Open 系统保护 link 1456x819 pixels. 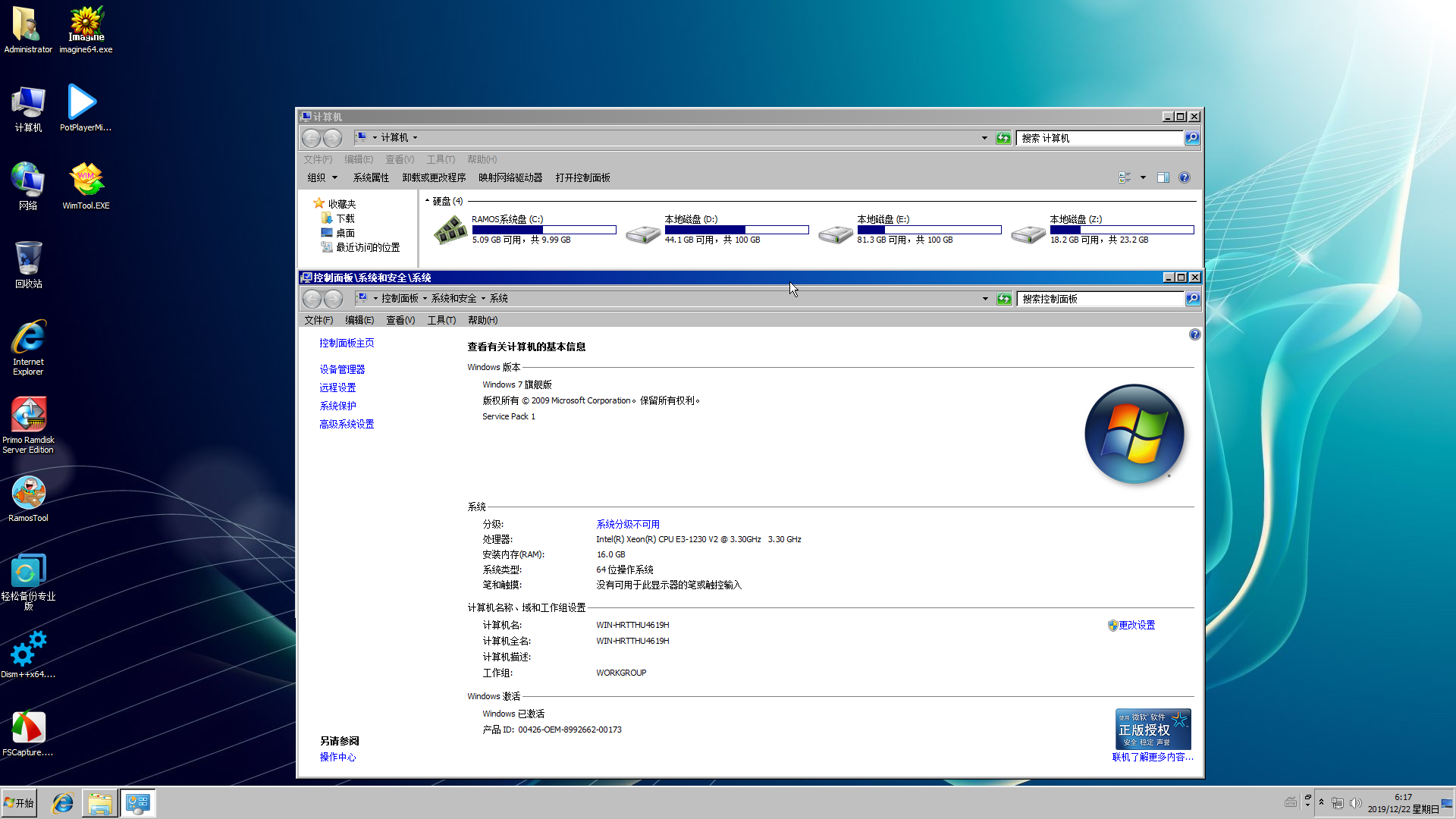pos(337,406)
